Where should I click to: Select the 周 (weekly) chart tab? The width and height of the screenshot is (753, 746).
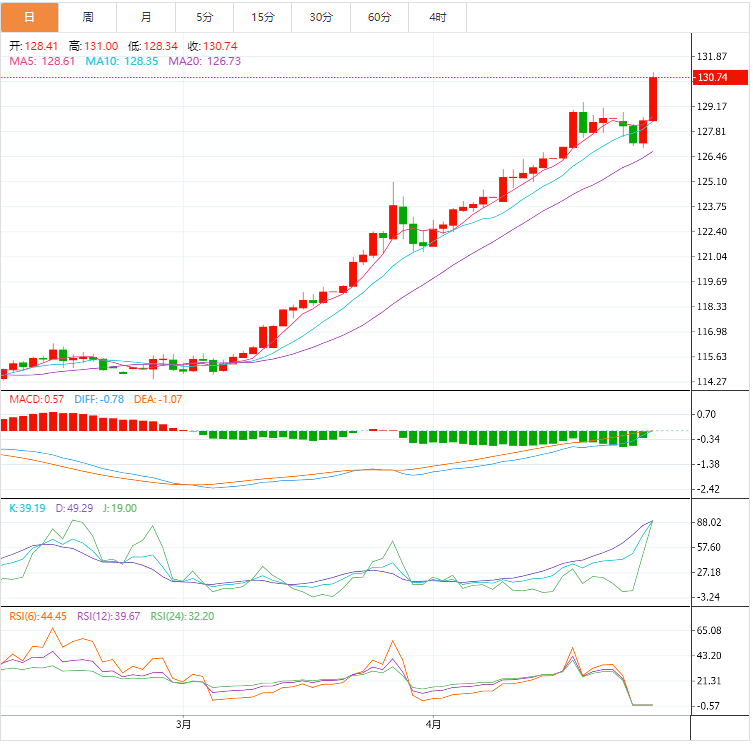click(88, 17)
